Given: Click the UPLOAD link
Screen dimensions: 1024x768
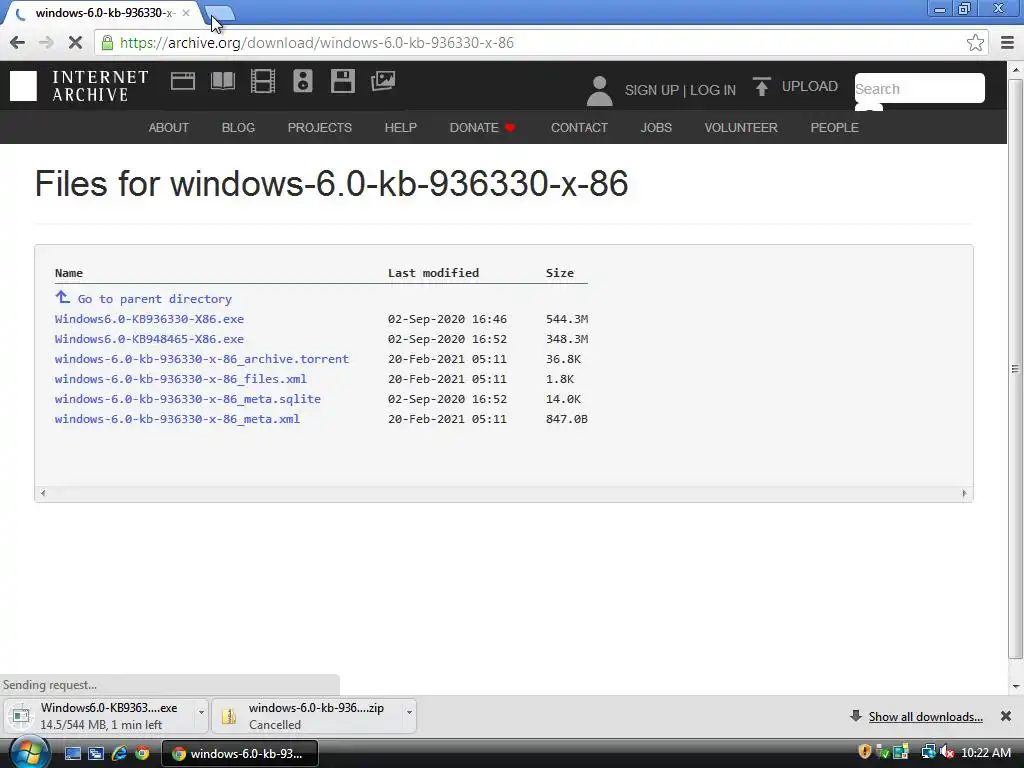Looking at the screenshot, I should tap(810, 86).
